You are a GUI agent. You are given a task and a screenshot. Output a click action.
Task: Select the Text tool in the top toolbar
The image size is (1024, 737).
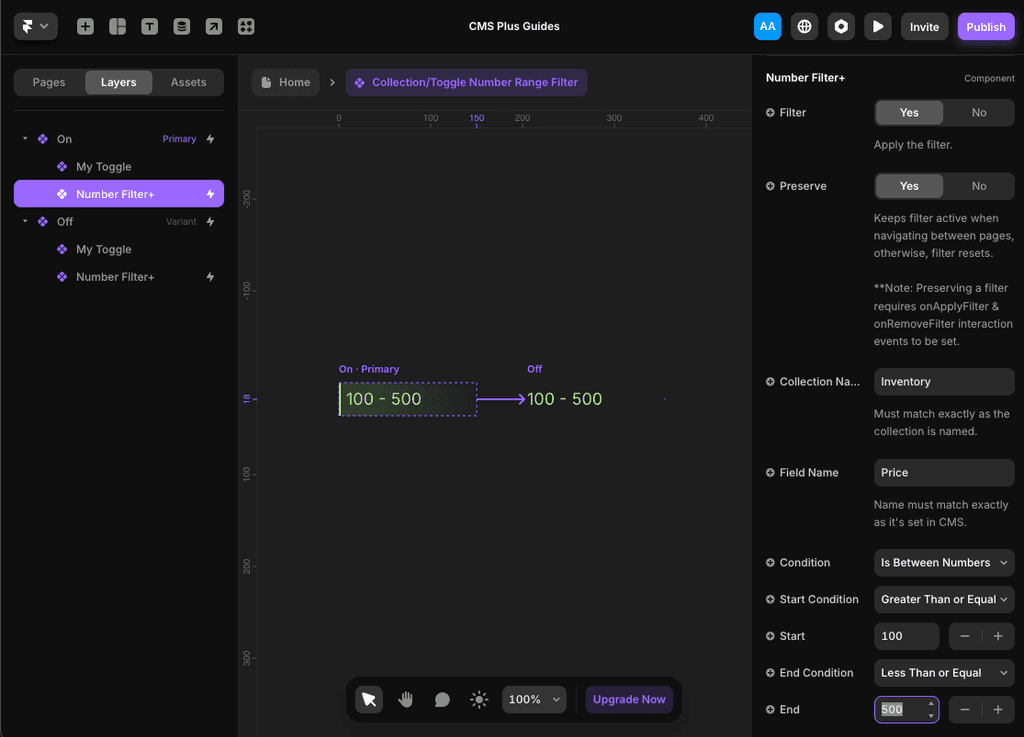click(x=149, y=26)
